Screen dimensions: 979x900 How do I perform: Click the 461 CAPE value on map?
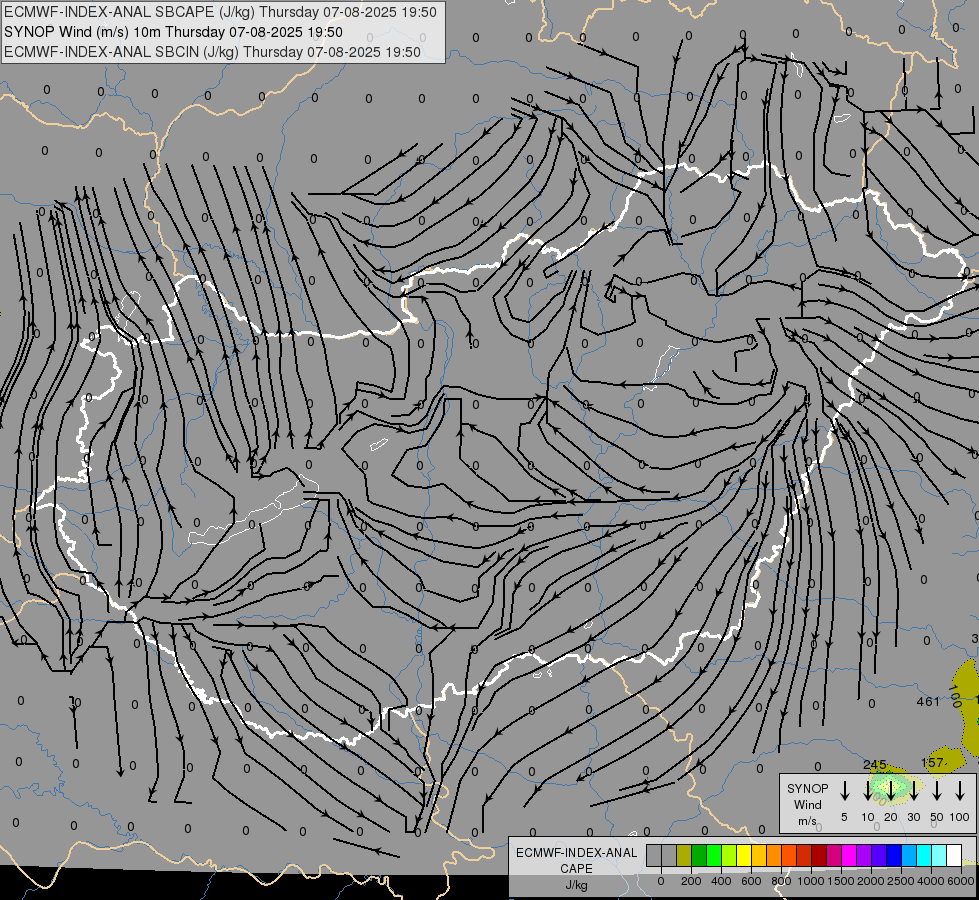pos(928,701)
